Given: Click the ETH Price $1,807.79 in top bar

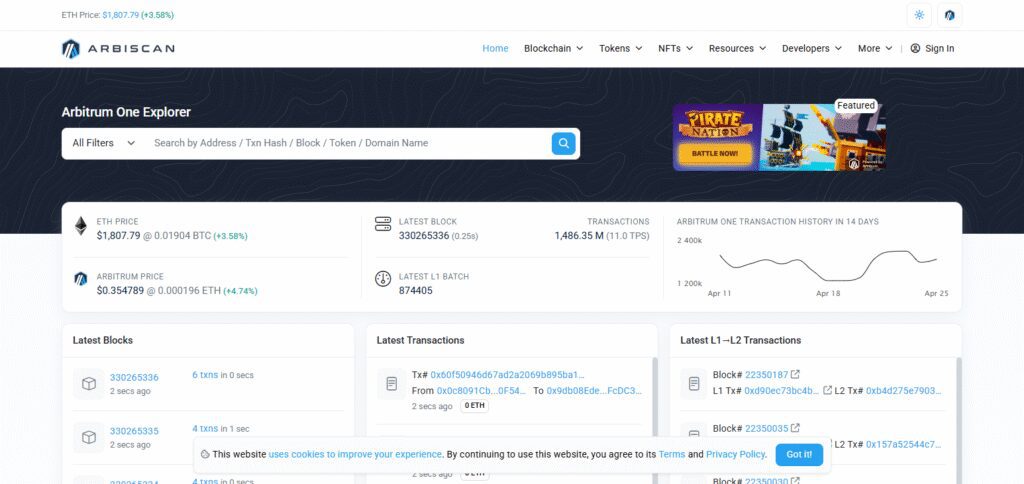Looking at the screenshot, I should click(120, 14).
